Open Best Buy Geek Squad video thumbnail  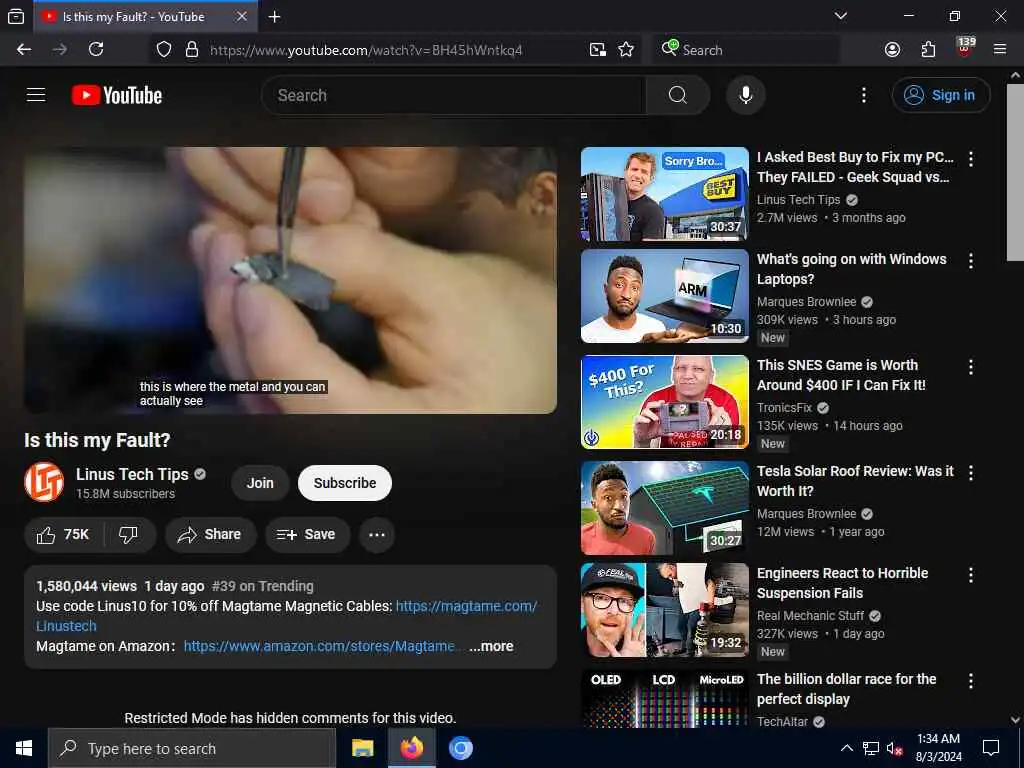pos(665,194)
